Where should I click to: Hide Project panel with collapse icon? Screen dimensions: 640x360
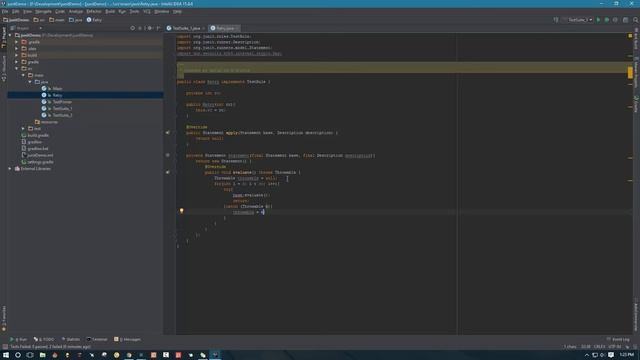point(158,28)
